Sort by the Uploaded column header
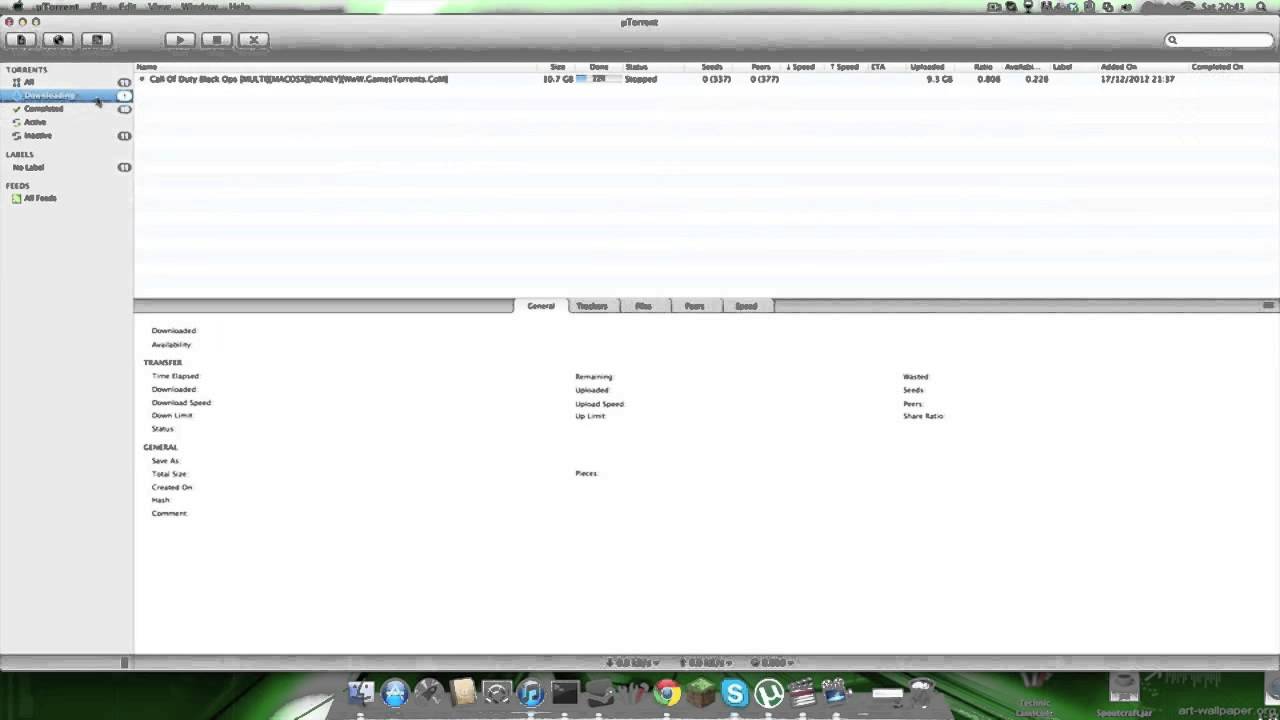 pos(927,67)
